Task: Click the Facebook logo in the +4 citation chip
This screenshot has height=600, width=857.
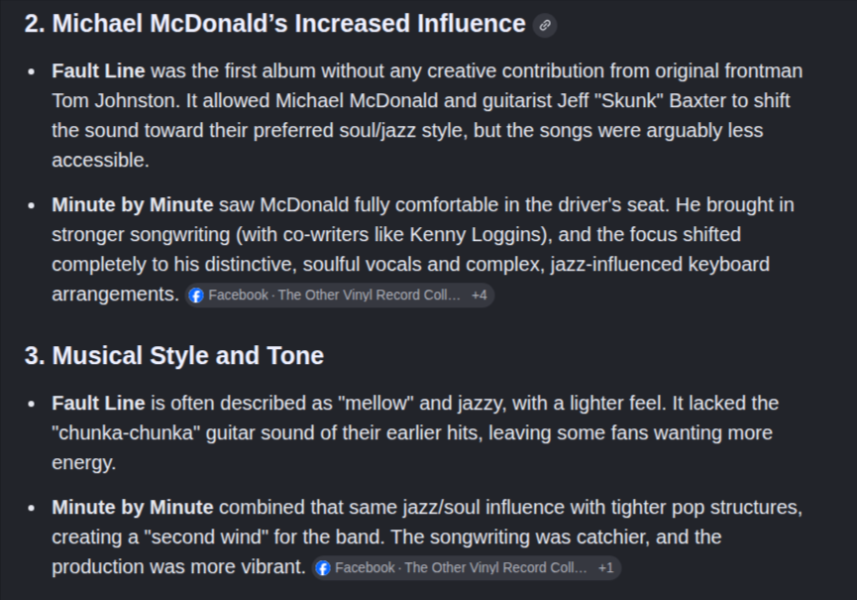Action: tap(196, 296)
